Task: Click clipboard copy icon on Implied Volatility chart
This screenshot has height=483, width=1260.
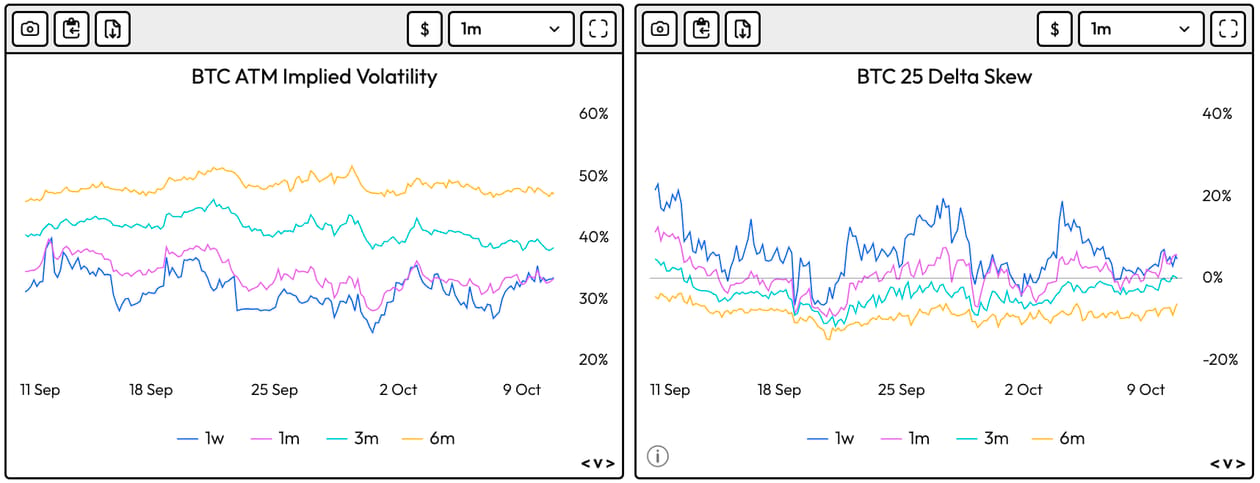Action: coord(71,29)
